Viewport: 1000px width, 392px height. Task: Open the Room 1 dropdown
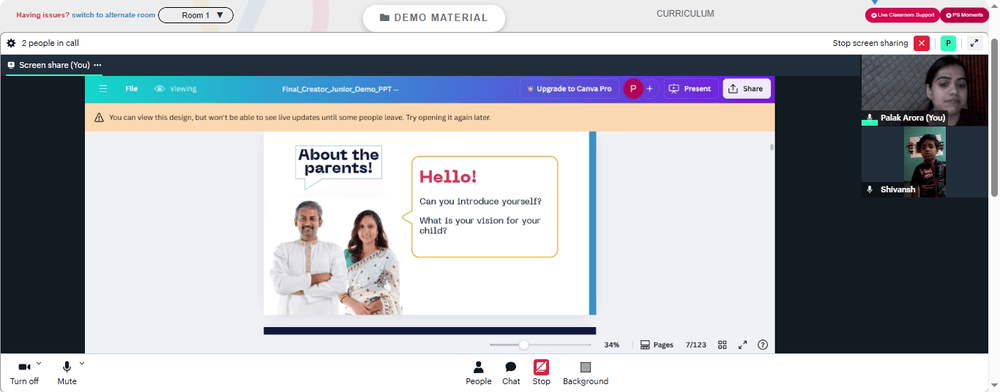pyautogui.click(x=196, y=15)
